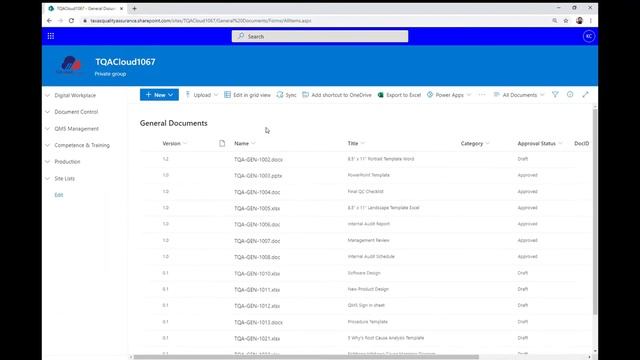
Task: Open file TQA-GEN-1011.xlsx
Action: (x=257, y=290)
